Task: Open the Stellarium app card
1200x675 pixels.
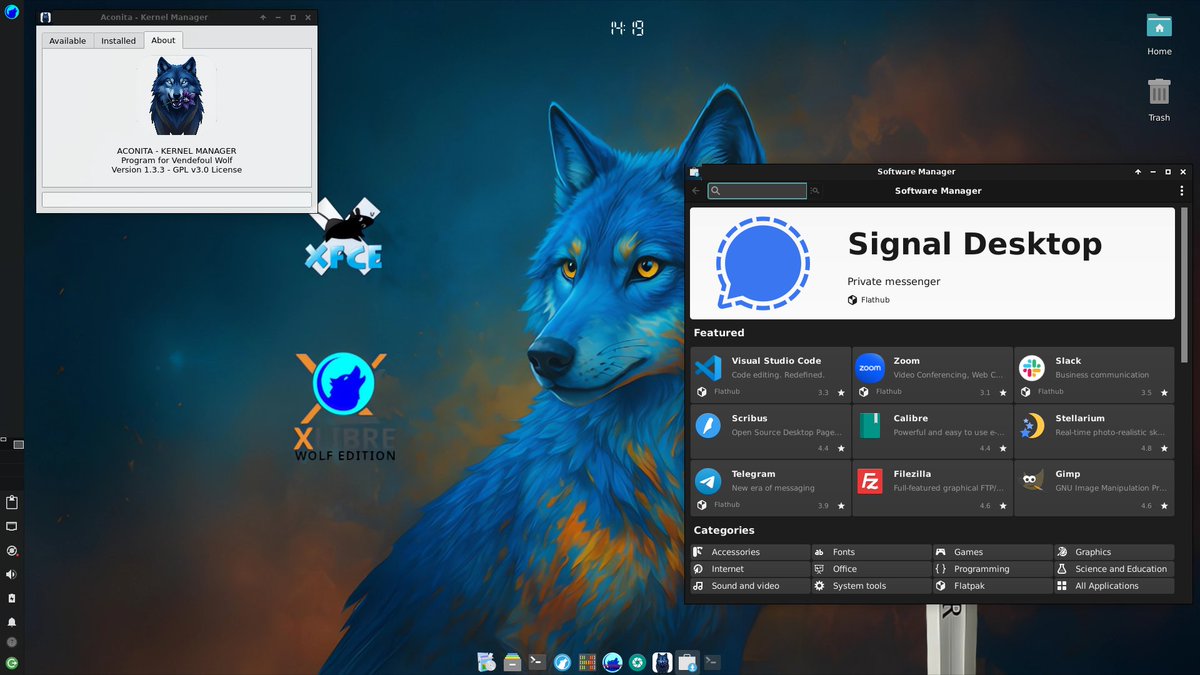Action: 1094,432
